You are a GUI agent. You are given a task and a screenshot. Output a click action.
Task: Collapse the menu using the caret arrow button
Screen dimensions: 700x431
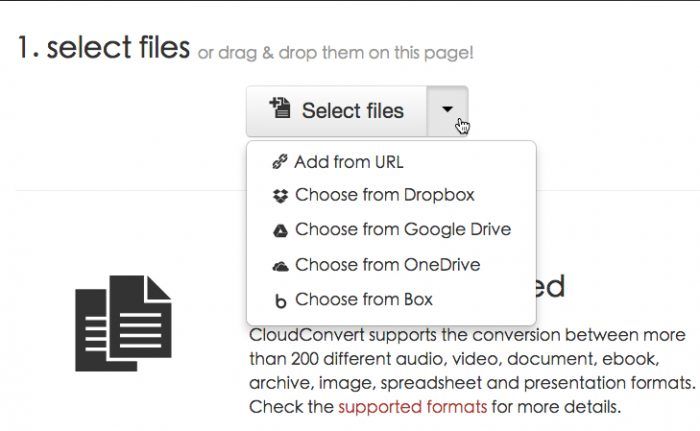pyautogui.click(x=447, y=111)
